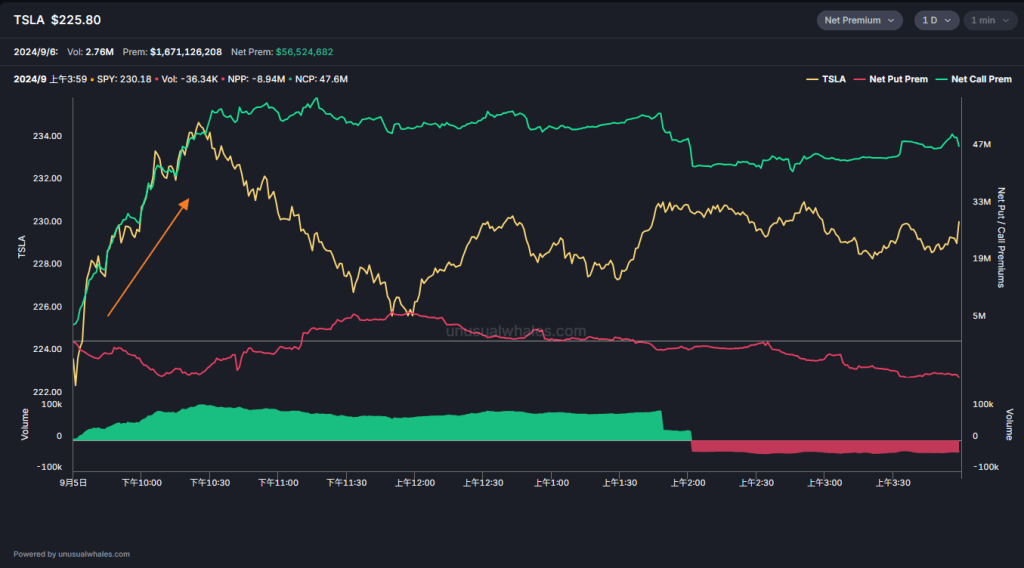Hide the Net Put Prem series
Viewport: 1024px width, 568px height.
pos(900,79)
